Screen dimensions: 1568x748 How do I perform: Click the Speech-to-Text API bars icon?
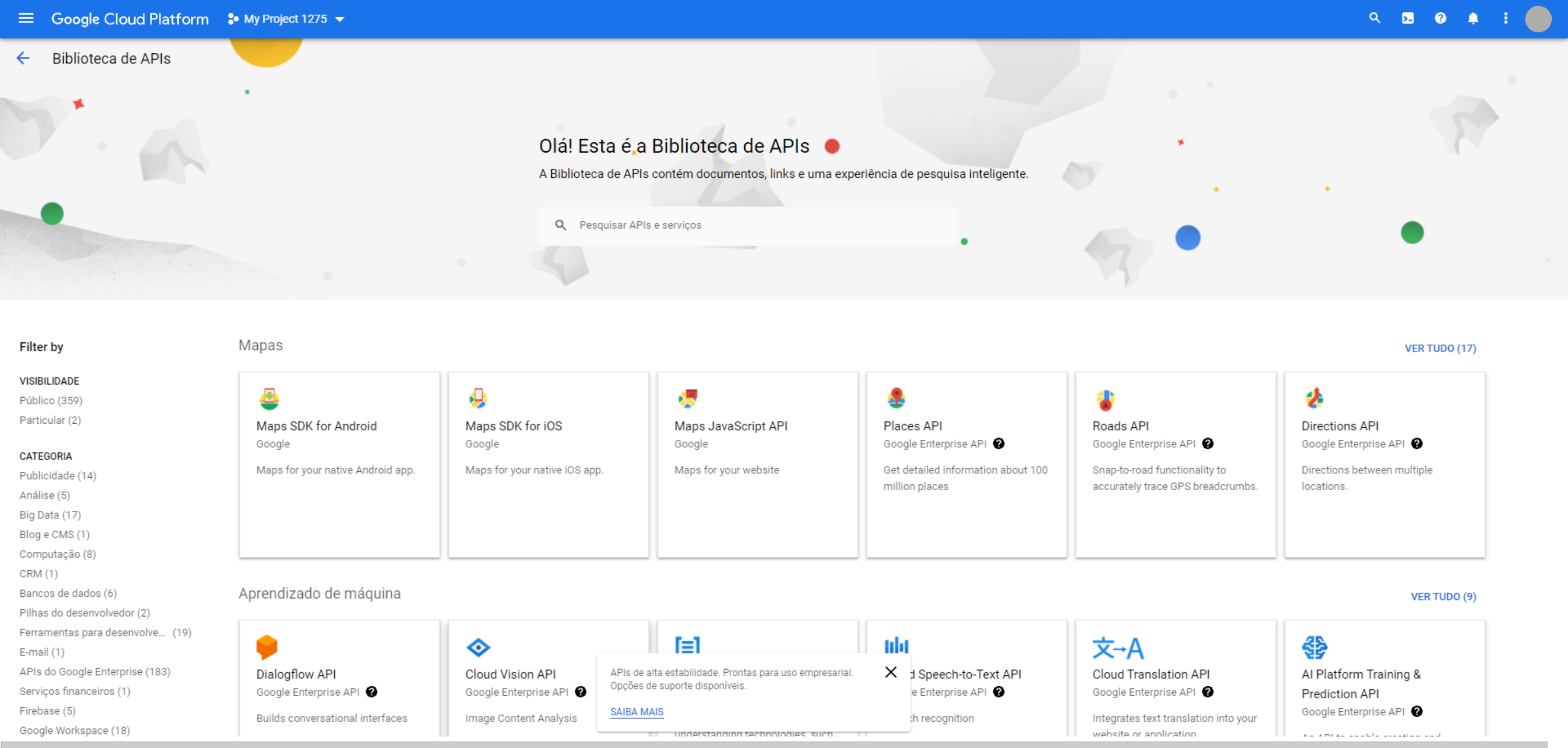point(896,645)
